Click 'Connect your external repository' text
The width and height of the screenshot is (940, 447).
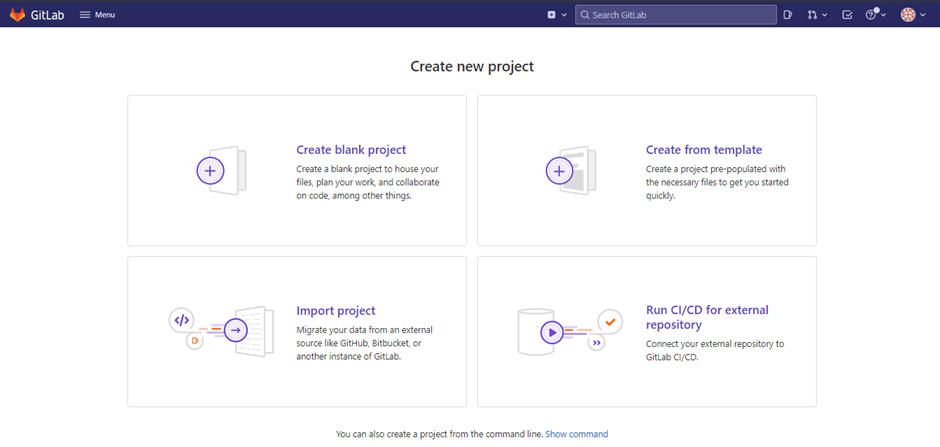(715, 351)
